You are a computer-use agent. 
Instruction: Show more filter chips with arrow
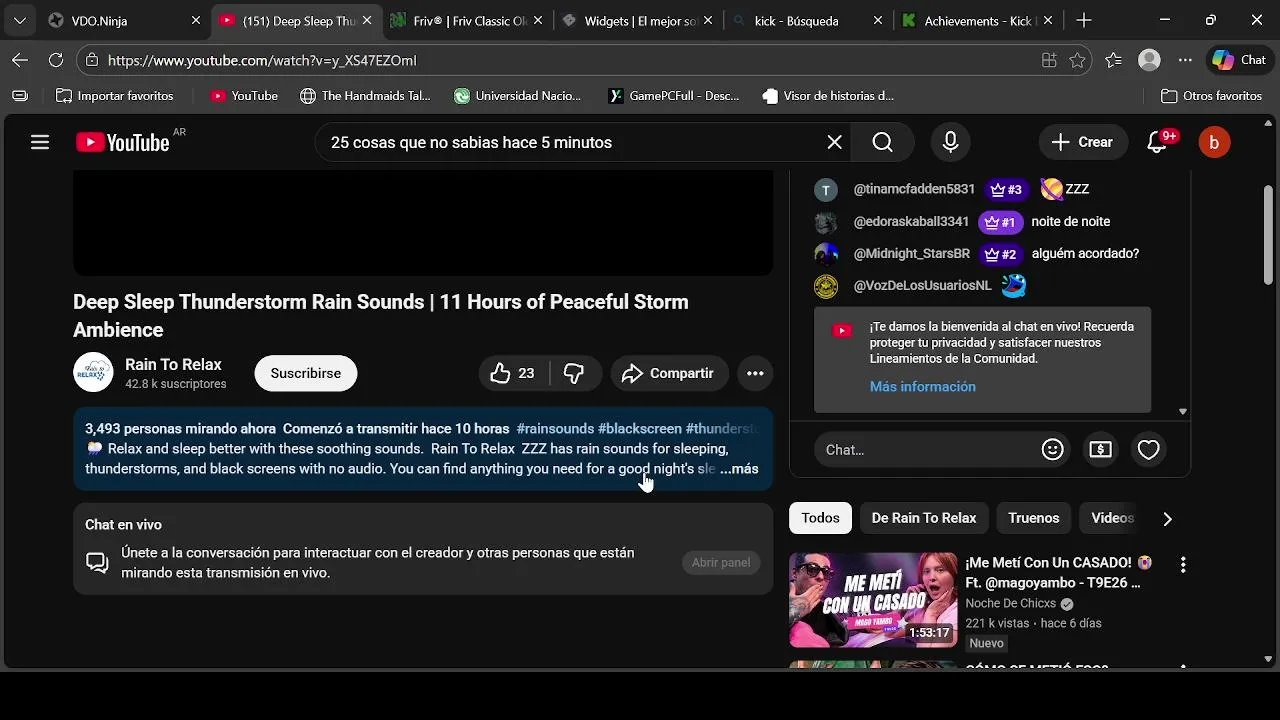click(1167, 518)
